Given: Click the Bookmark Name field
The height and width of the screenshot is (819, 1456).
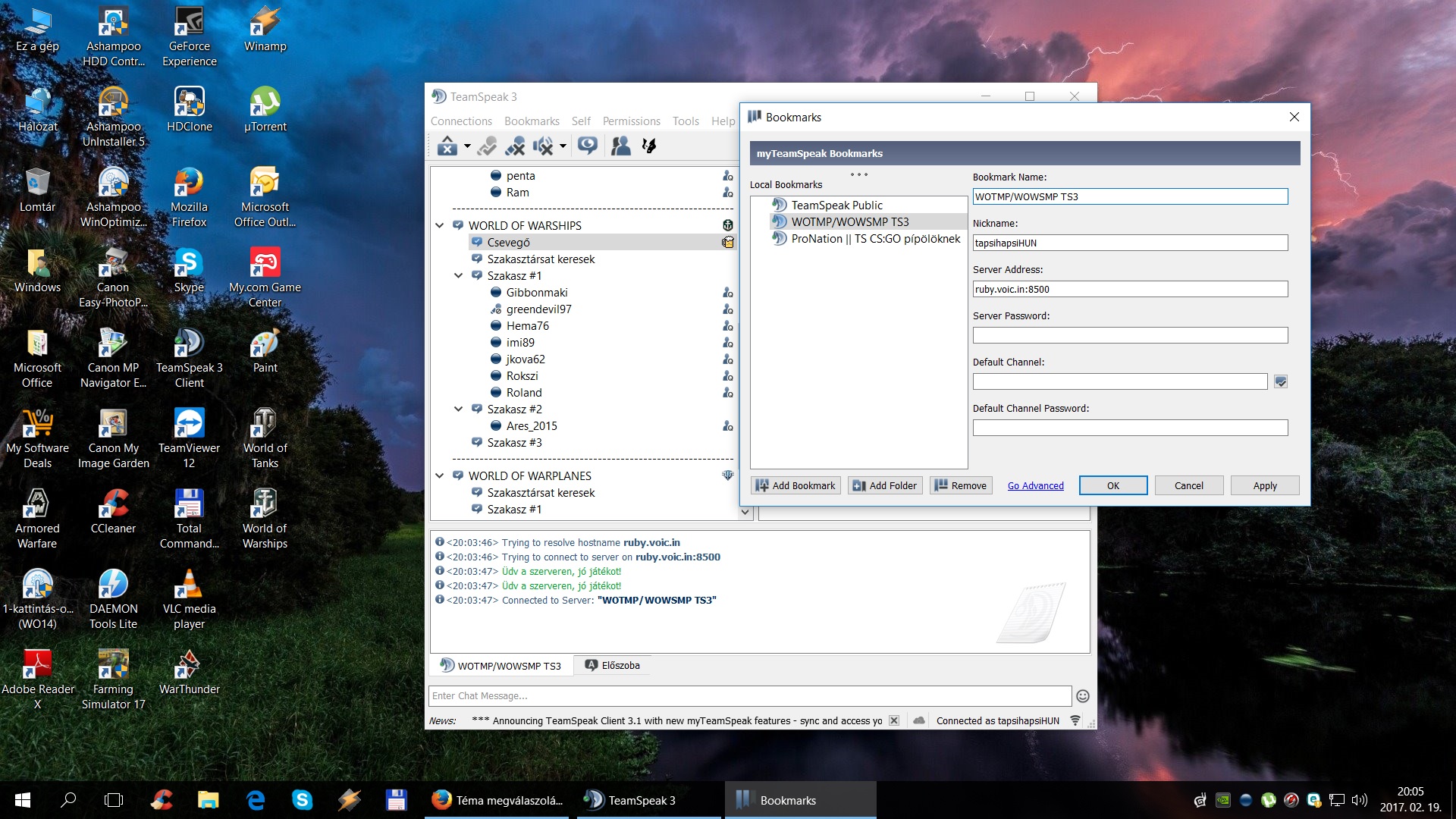Looking at the screenshot, I should (1130, 196).
